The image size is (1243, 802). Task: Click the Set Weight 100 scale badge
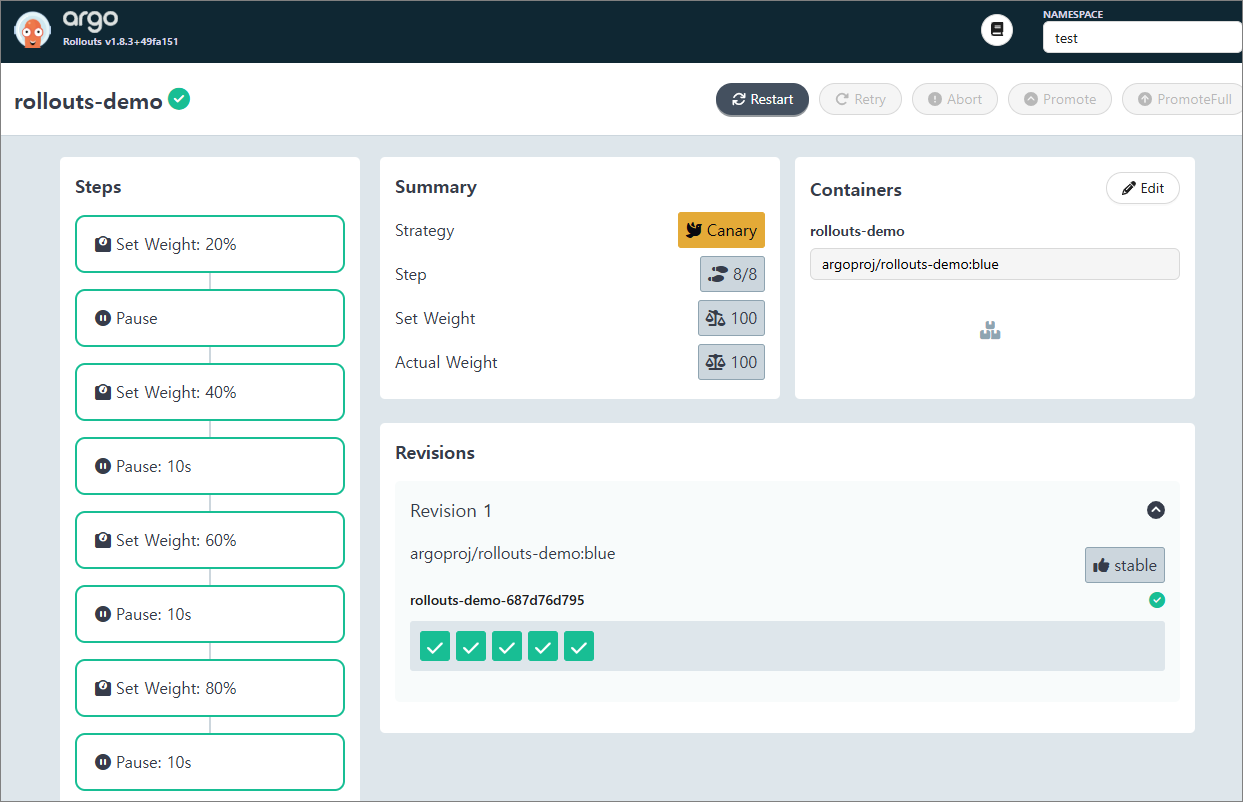coord(731,318)
